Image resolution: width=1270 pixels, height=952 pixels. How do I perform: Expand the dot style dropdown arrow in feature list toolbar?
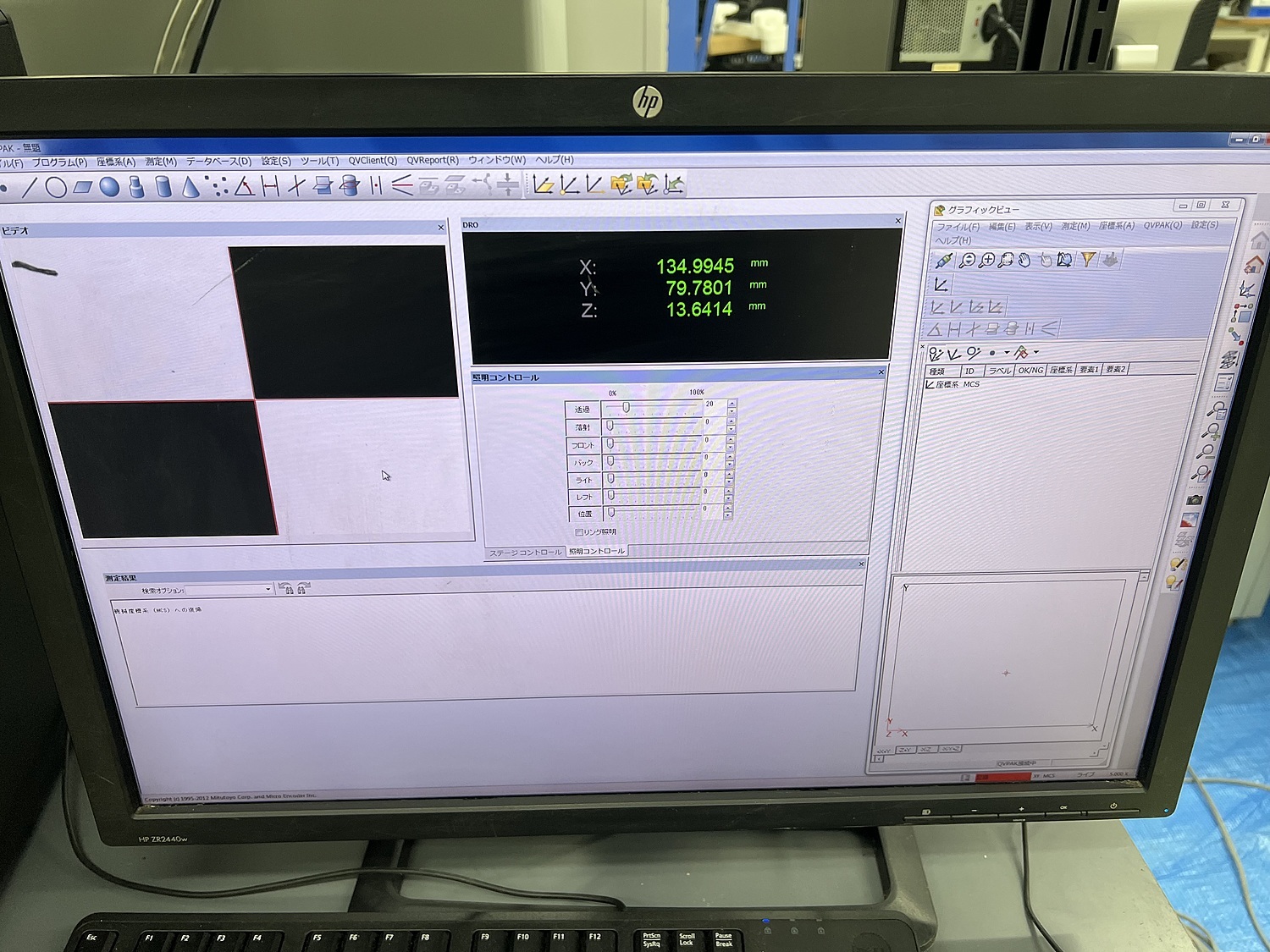1007,353
